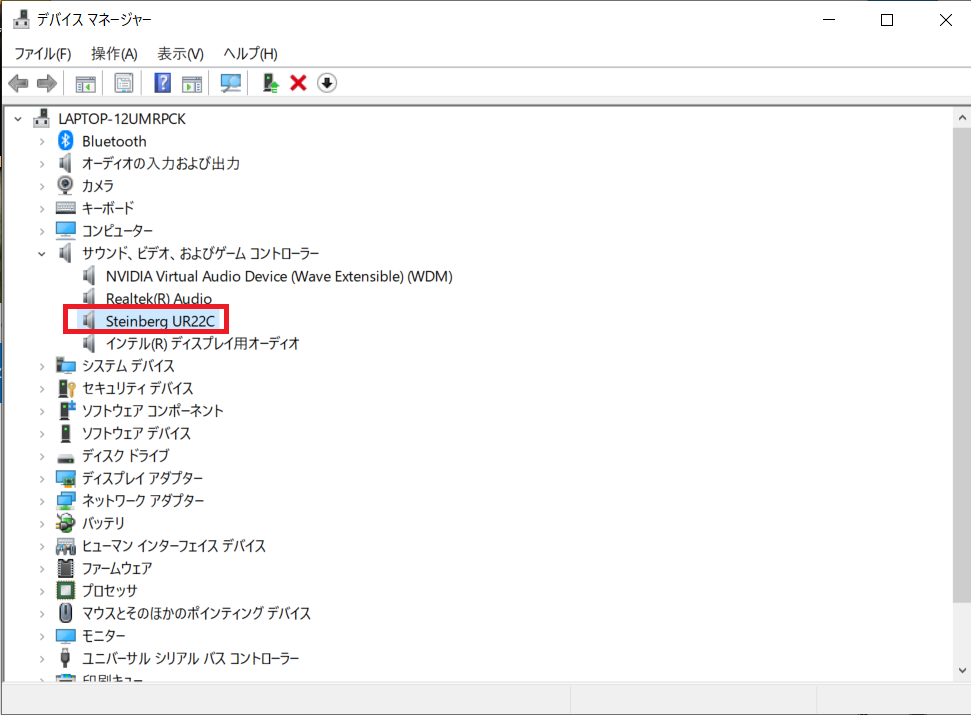
Task: Click the firmware chip category icon
Action: coord(66,568)
